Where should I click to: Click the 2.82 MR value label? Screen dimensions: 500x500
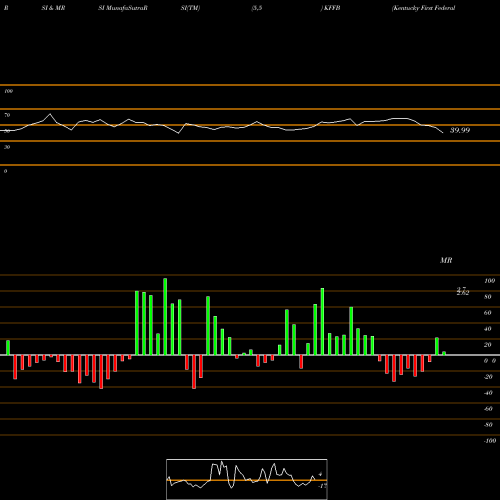(463, 293)
